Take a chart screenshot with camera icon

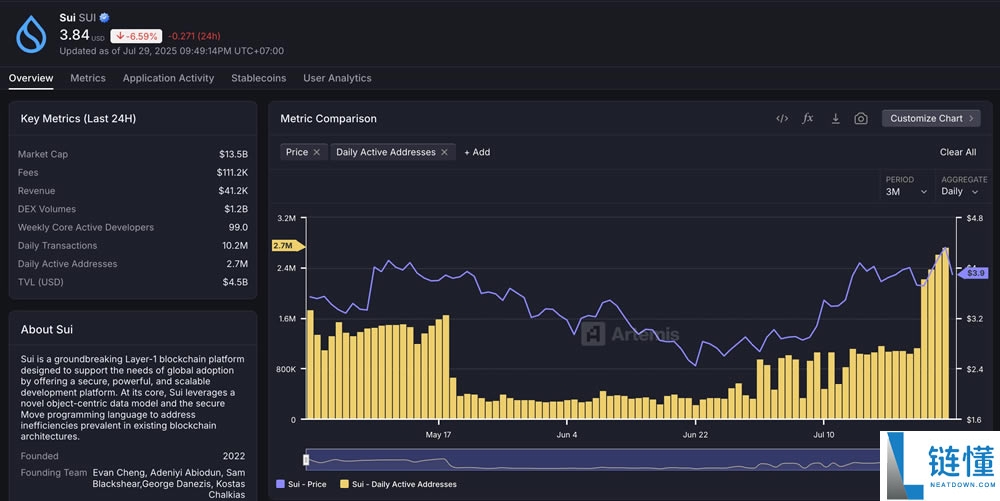coord(861,119)
